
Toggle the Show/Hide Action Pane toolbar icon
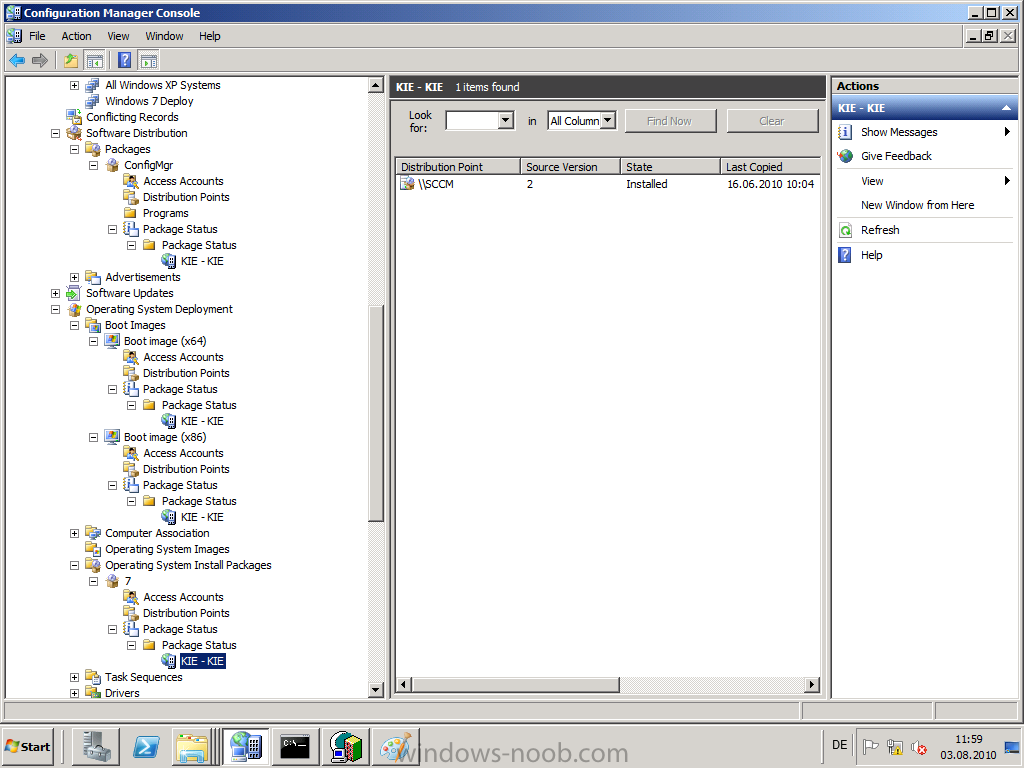pos(149,61)
